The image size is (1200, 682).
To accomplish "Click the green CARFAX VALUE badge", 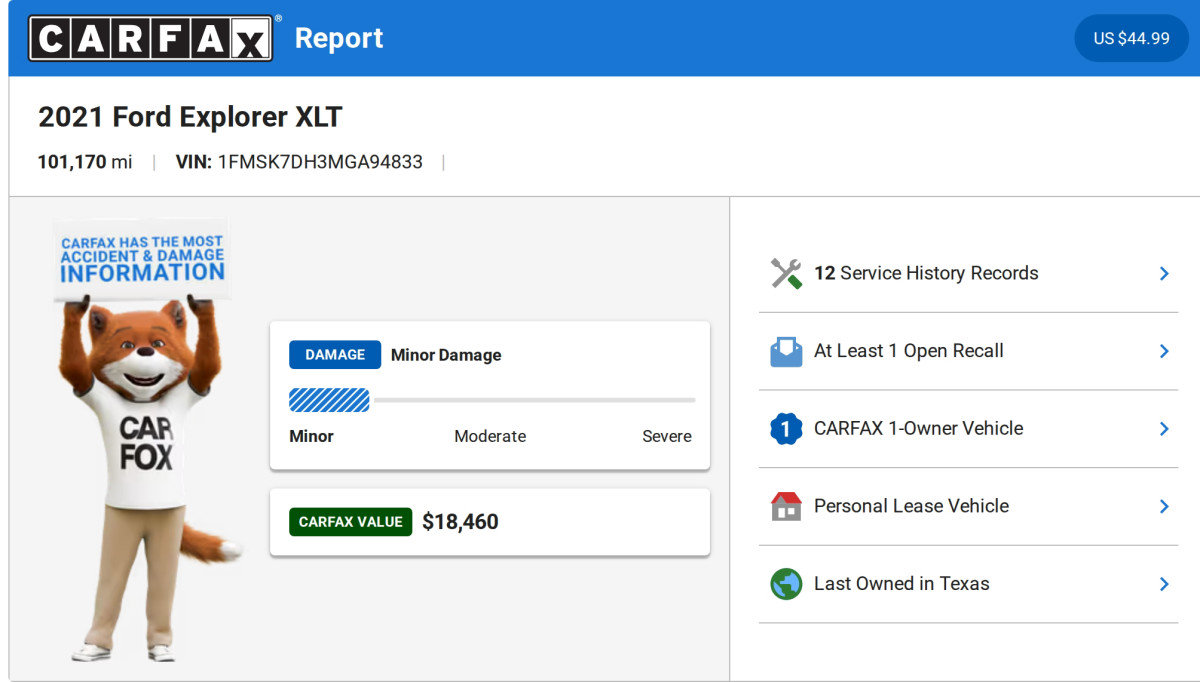I will click(x=350, y=522).
